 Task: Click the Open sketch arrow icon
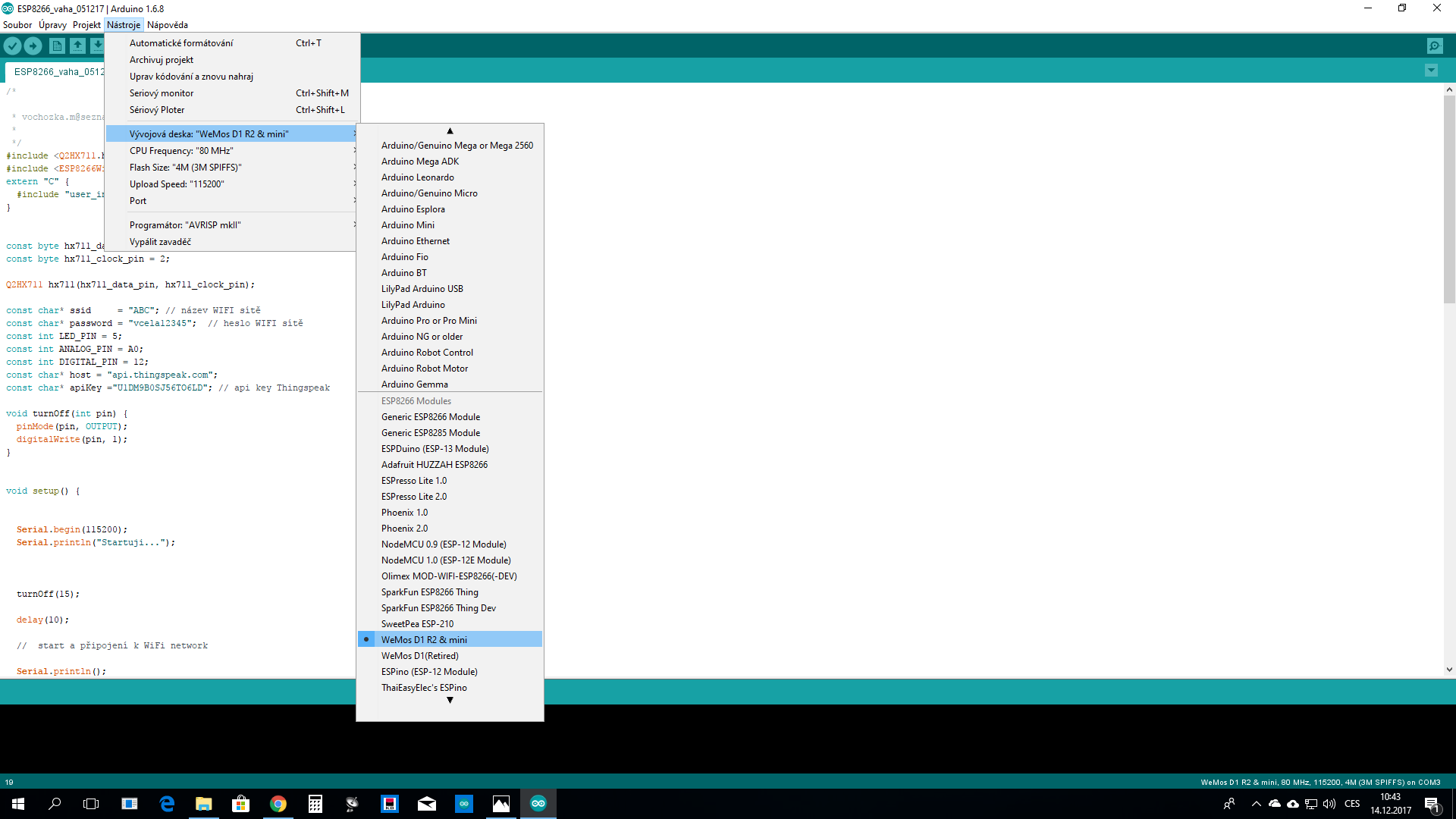click(77, 46)
